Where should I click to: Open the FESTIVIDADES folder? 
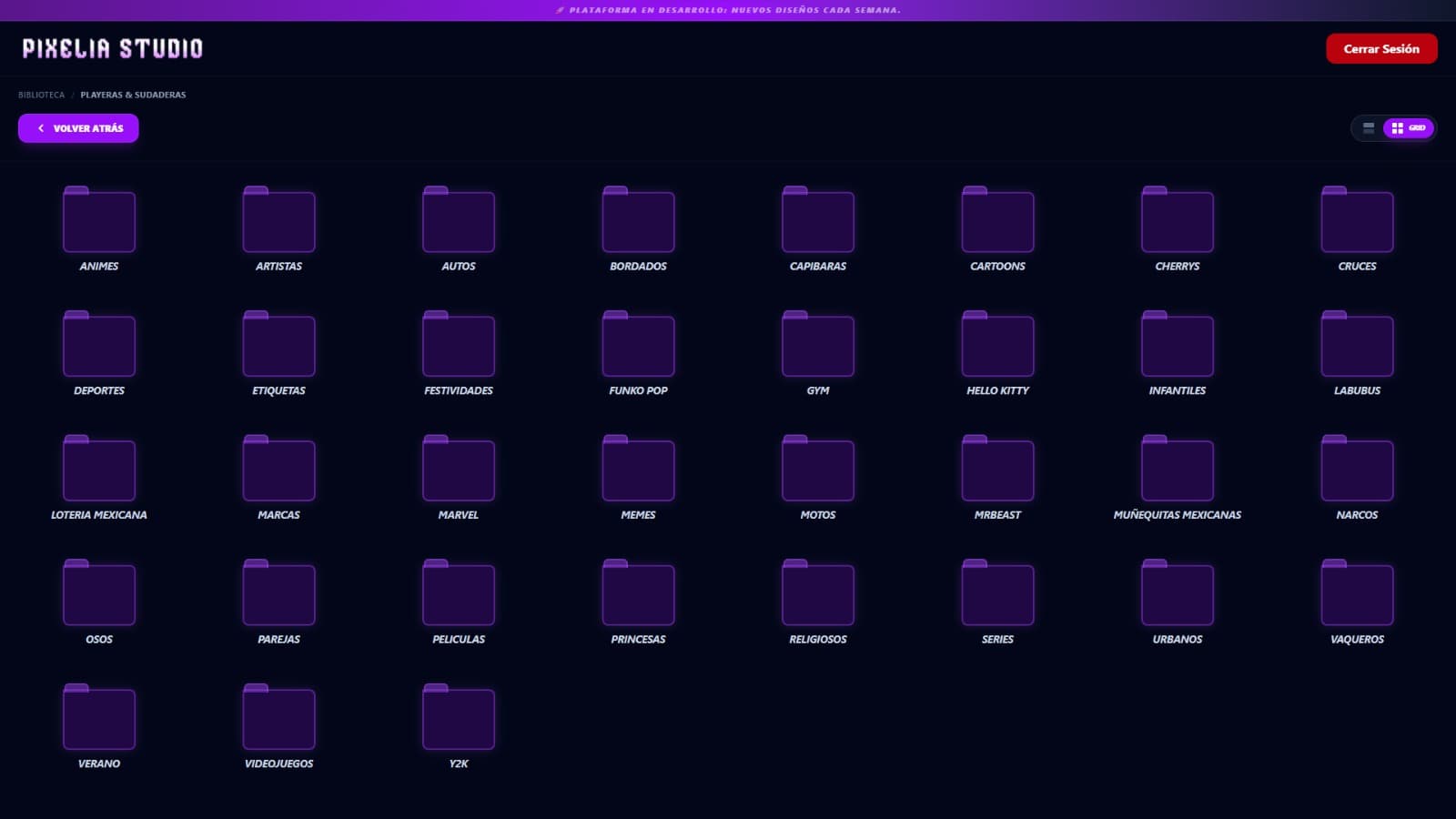[458, 345]
